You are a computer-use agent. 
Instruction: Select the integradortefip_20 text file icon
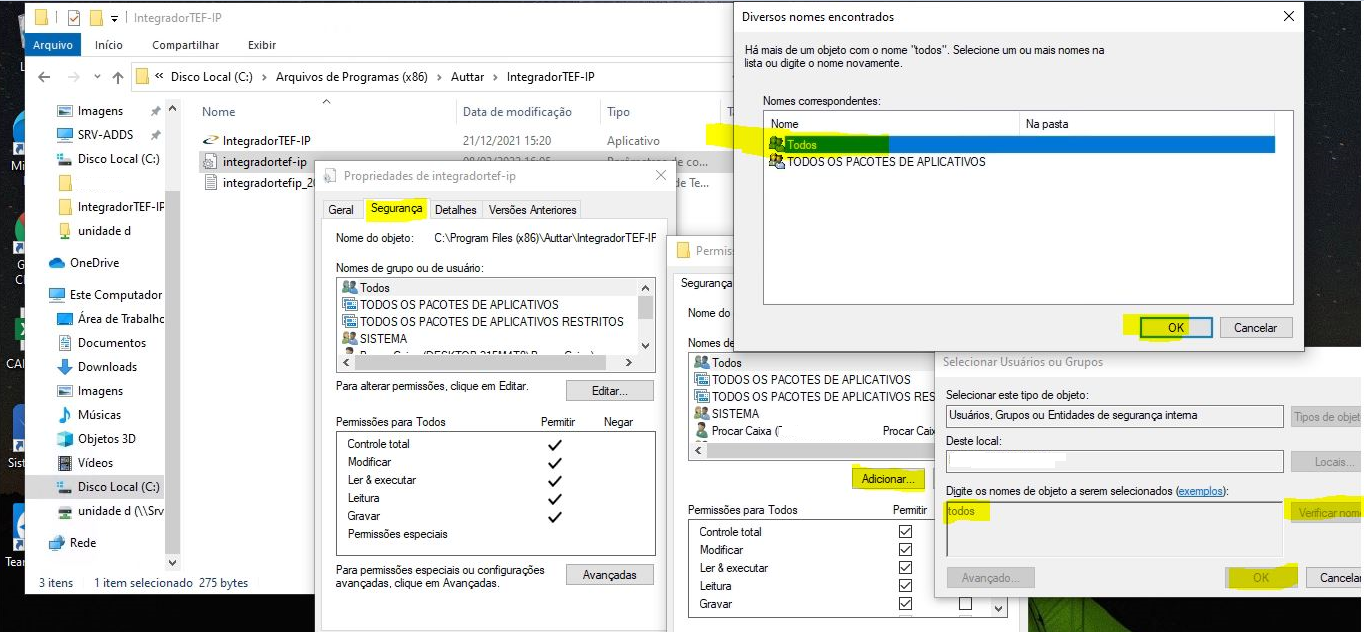210,183
